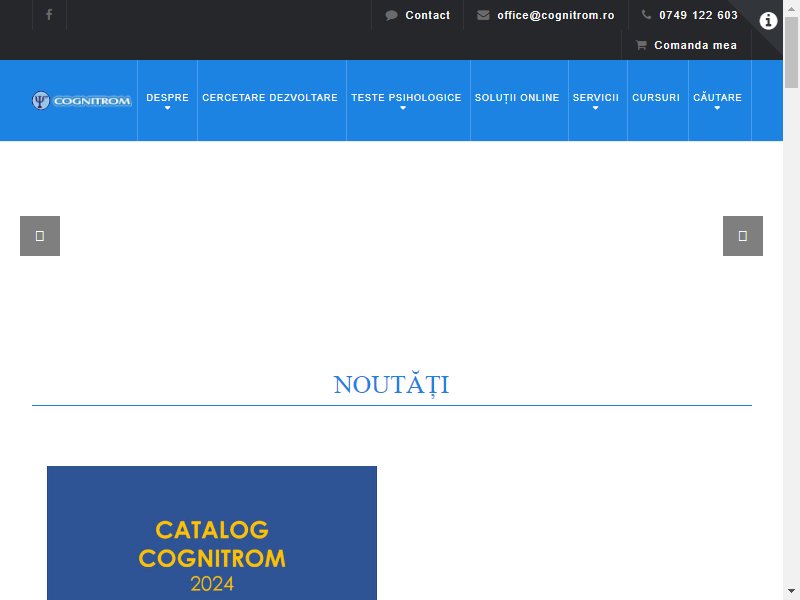Click the Contact speech bubble icon
800x600 pixels.
pos(391,15)
